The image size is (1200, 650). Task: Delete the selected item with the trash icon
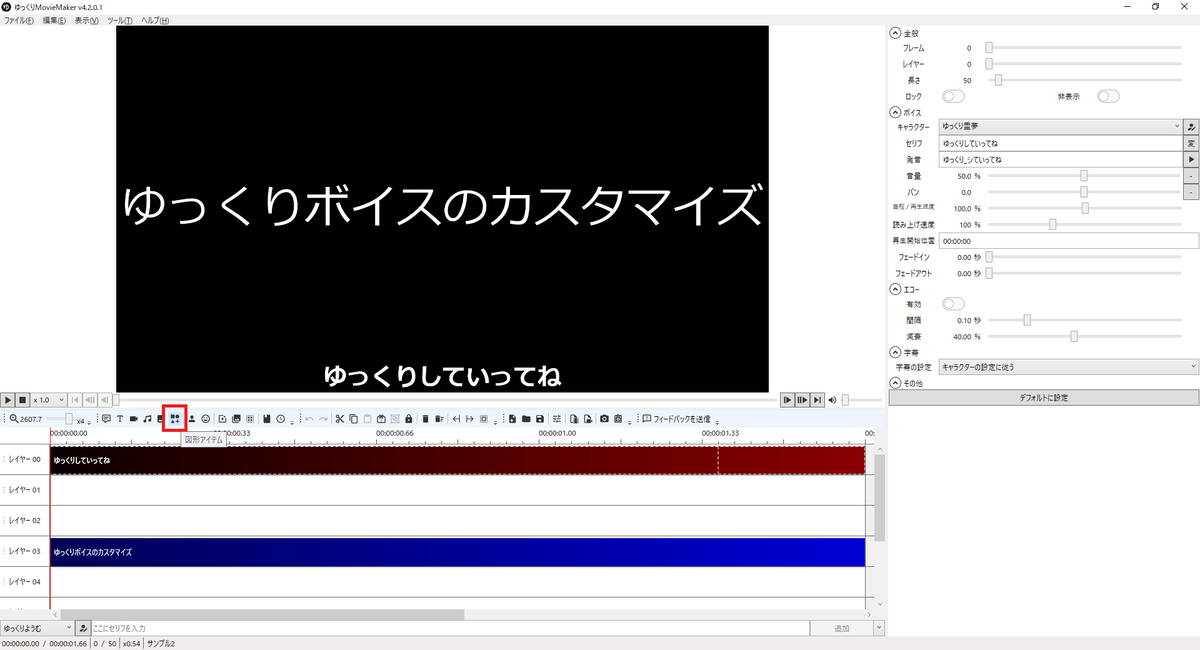coord(425,418)
